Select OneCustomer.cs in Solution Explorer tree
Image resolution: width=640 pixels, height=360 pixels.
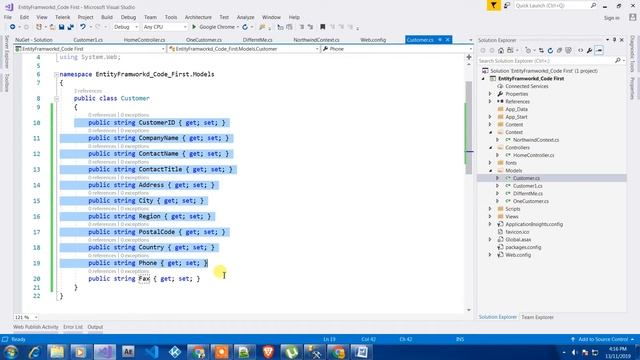[x=530, y=201]
